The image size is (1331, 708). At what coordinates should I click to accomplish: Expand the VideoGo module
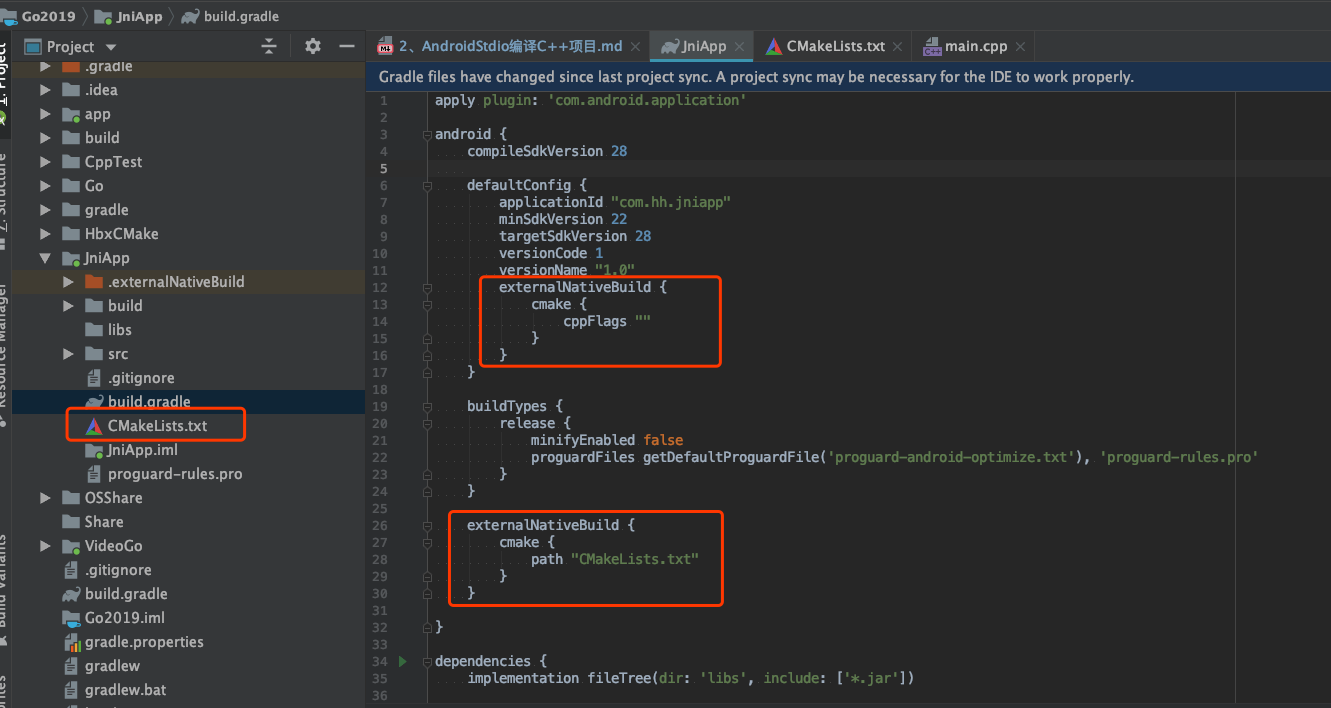click(x=45, y=546)
